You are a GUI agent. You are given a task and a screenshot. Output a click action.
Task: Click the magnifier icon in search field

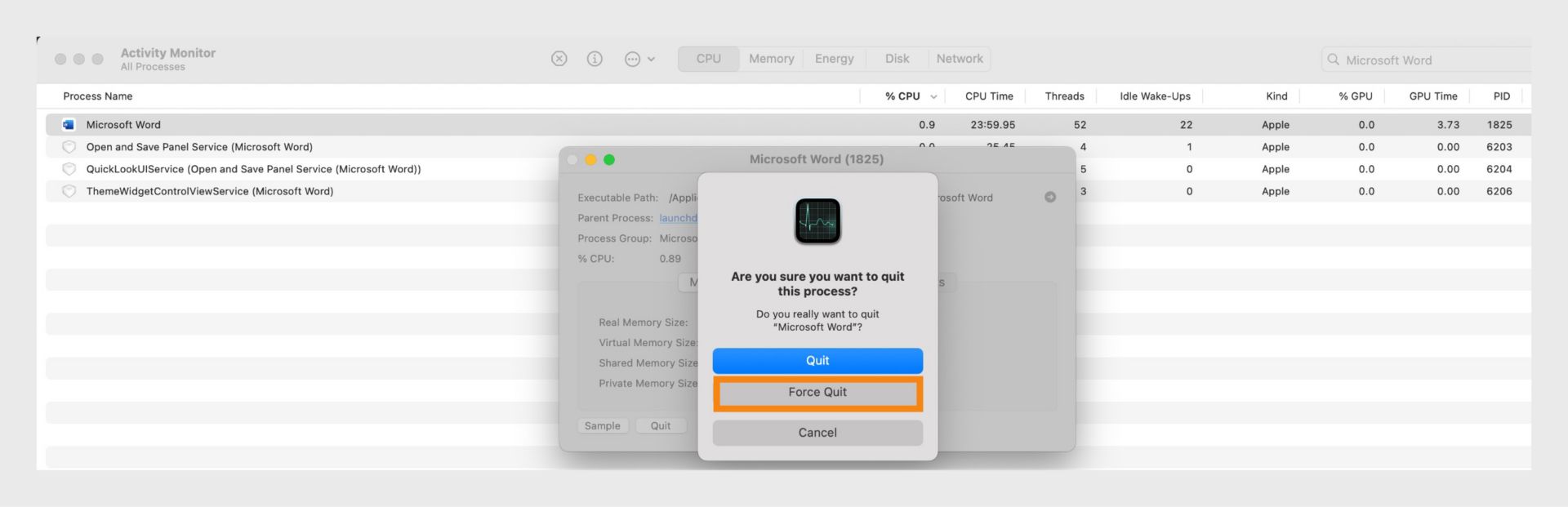tap(1334, 60)
